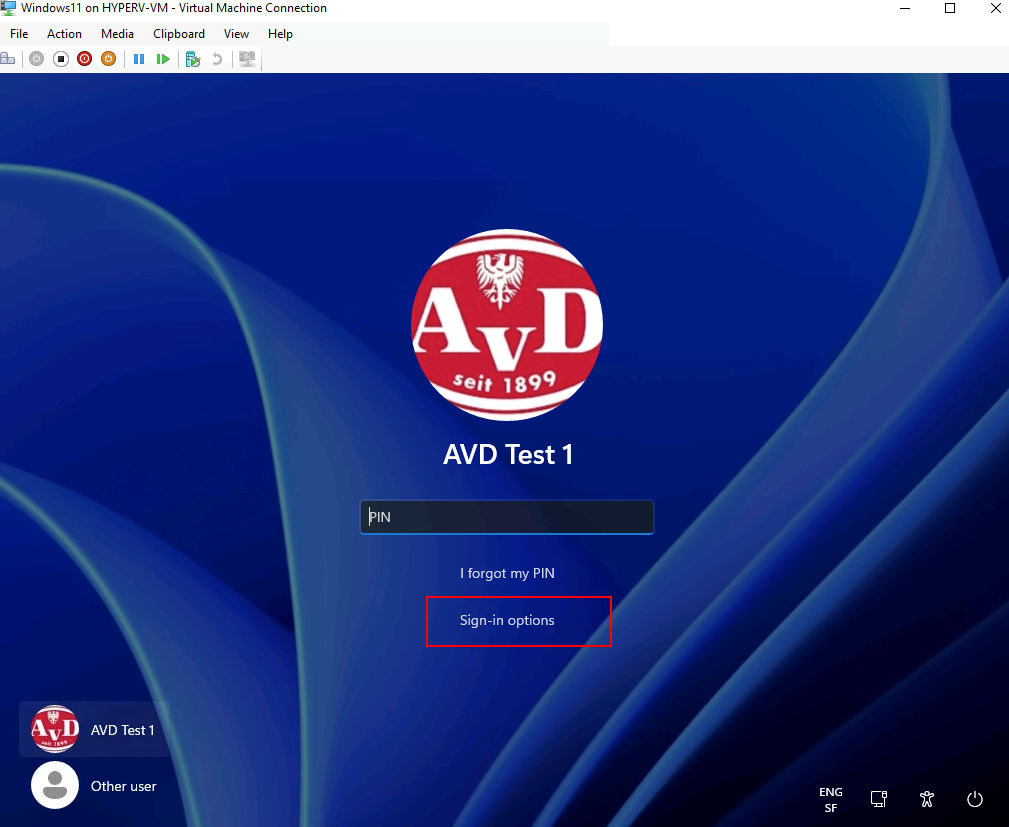Shut down the VM with the red icon
This screenshot has width=1009, height=827.
click(x=84, y=59)
